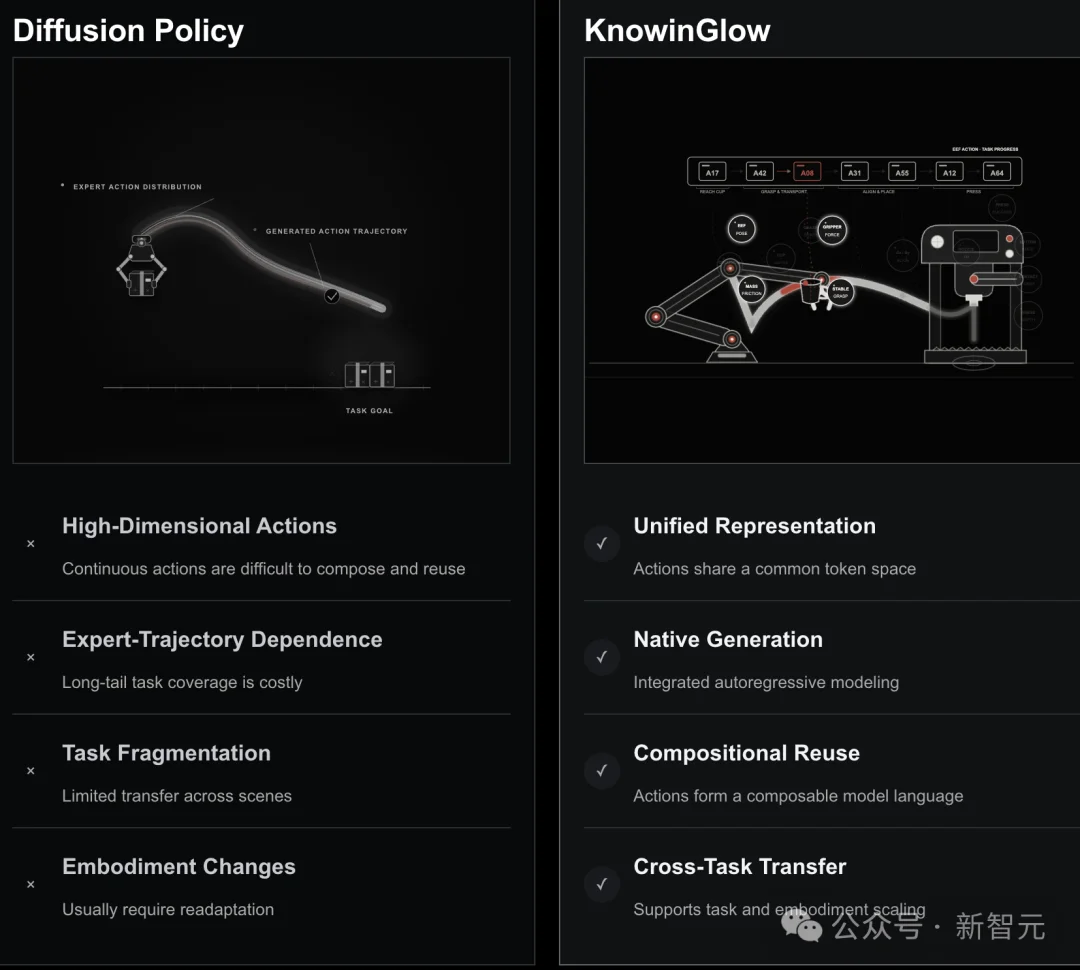Image resolution: width=1080 pixels, height=970 pixels.
Task: Select the A17 action token box
Action: (712, 172)
